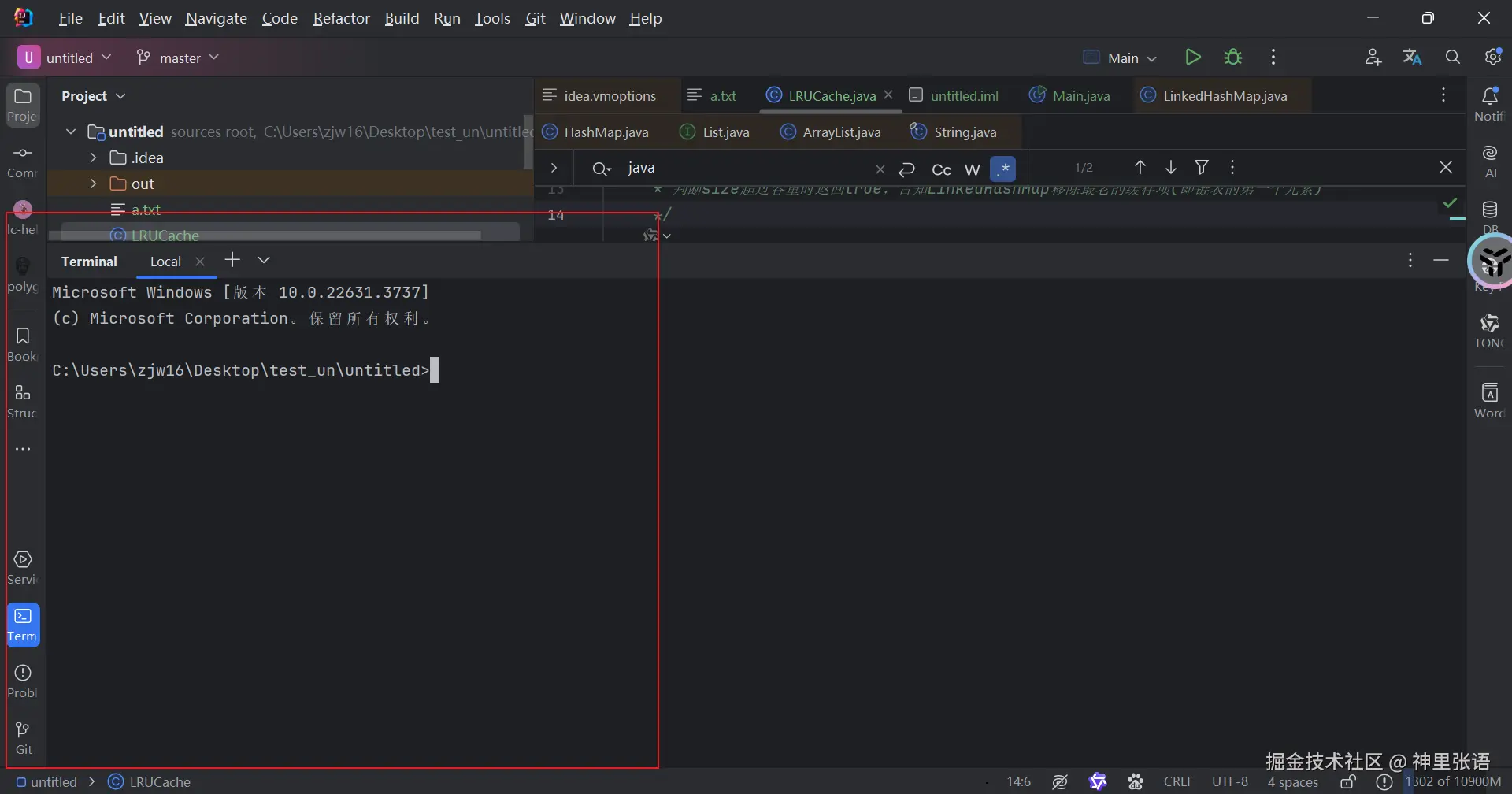The image size is (1512, 794).
Task: Open the Database tool window
Action: click(x=1489, y=217)
